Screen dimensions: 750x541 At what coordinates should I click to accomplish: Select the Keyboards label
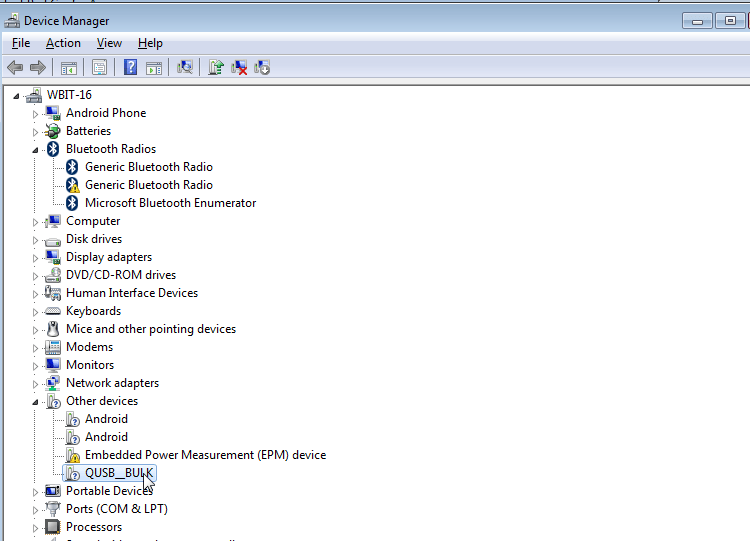(x=93, y=311)
